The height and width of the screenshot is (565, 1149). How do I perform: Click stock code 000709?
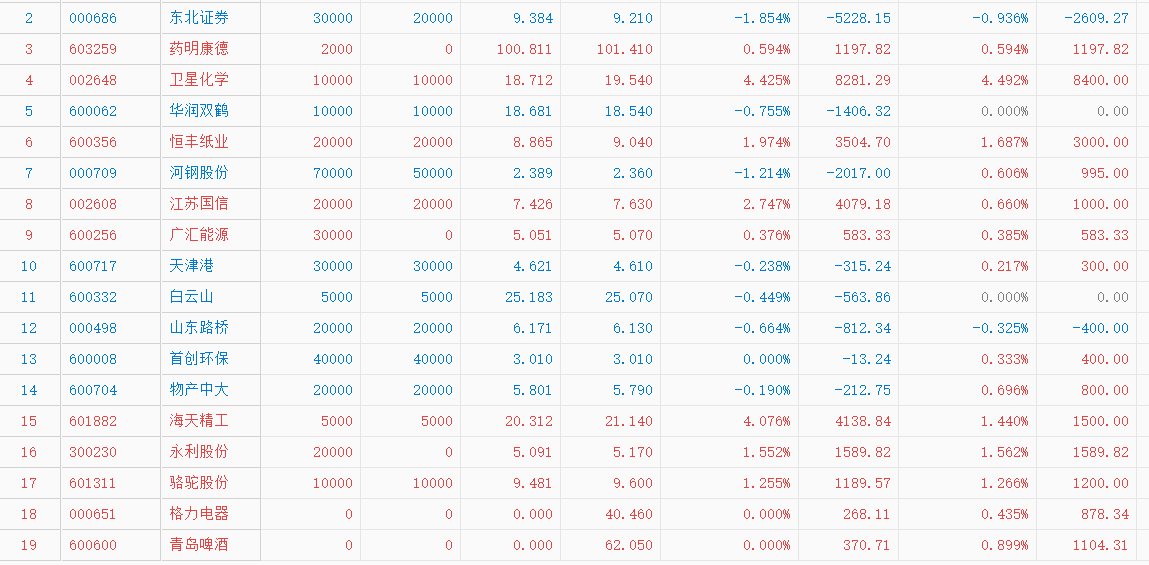click(x=93, y=173)
